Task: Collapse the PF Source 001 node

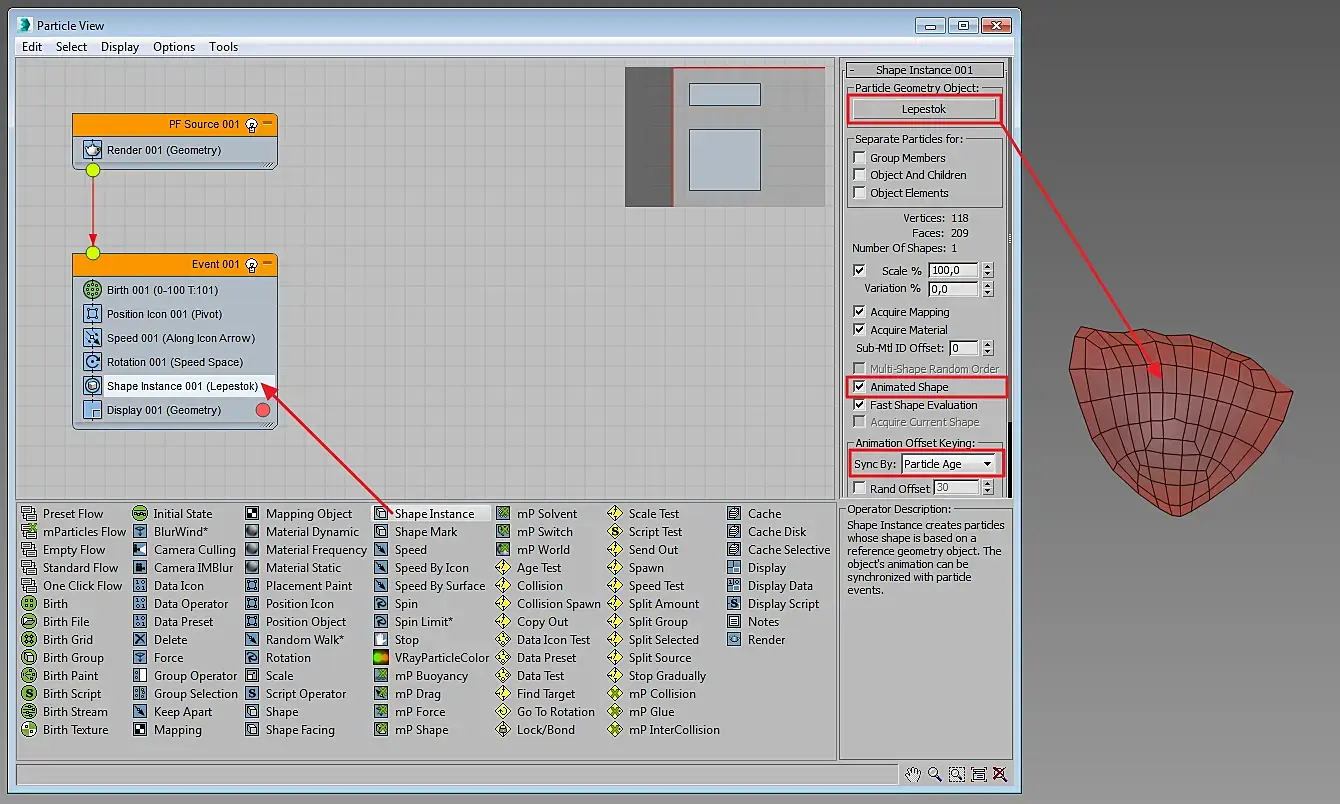Action: (268, 124)
